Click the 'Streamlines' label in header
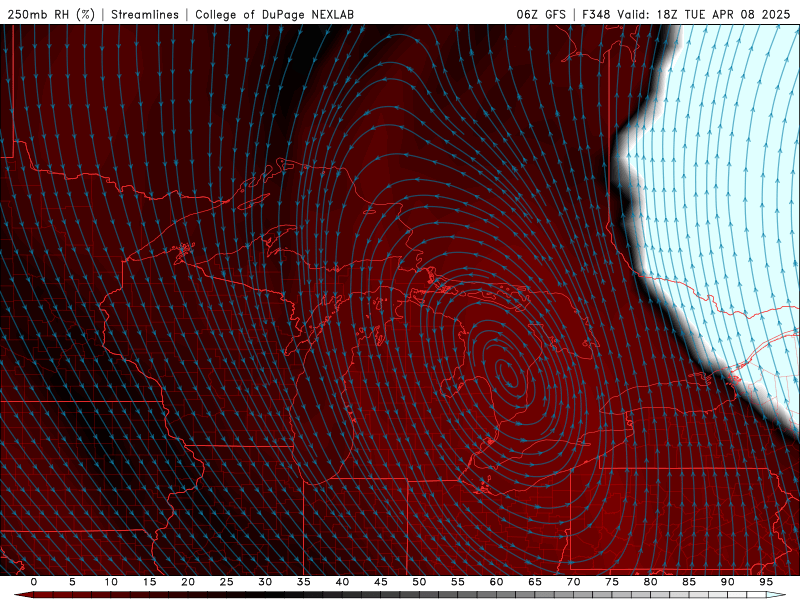The width and height of the screenshot is (800, 600). point(145,14)
